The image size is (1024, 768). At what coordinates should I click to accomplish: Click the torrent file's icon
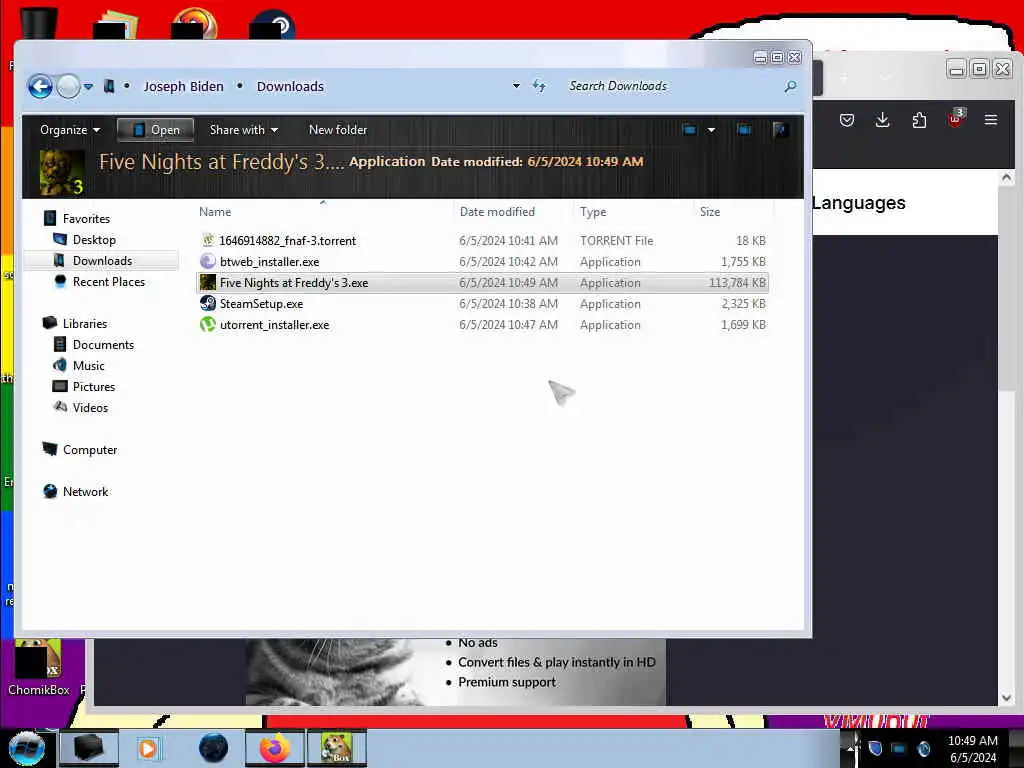(208, 240)
